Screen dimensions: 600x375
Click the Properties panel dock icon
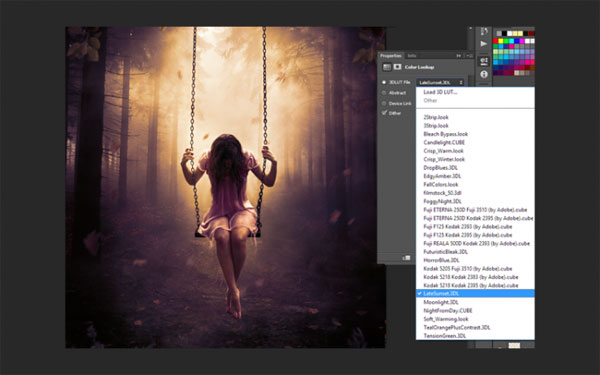click(x=484, y=61)
